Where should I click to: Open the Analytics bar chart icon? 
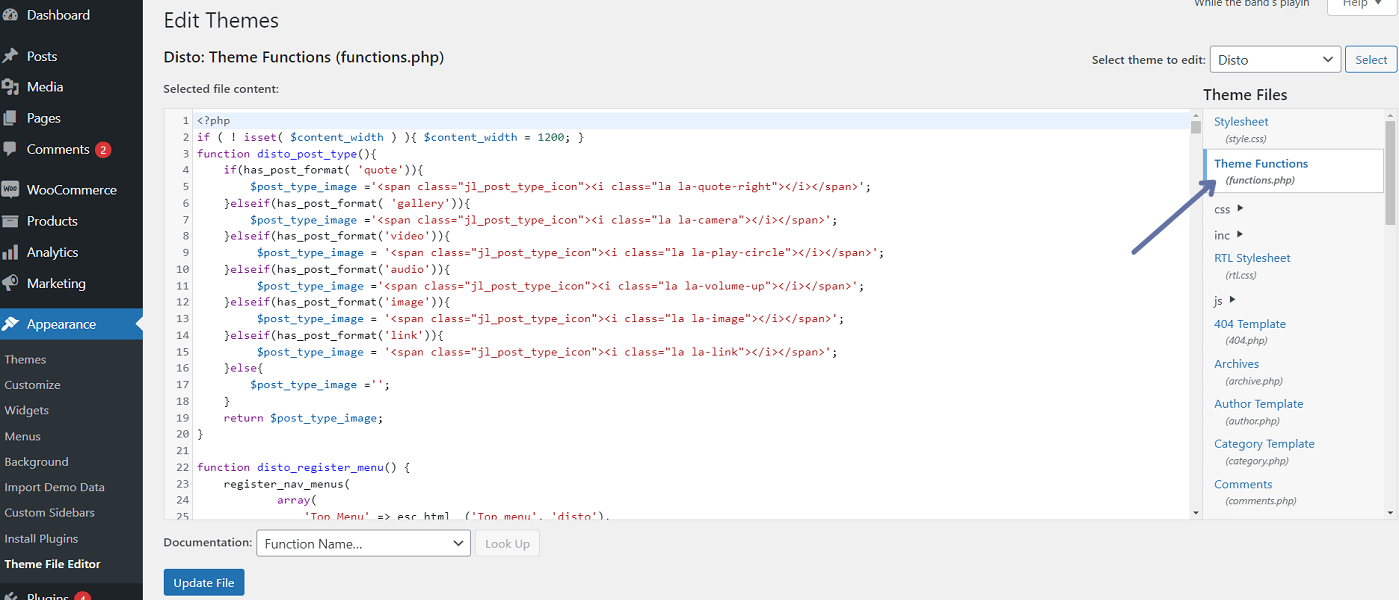tap(10, 252)
